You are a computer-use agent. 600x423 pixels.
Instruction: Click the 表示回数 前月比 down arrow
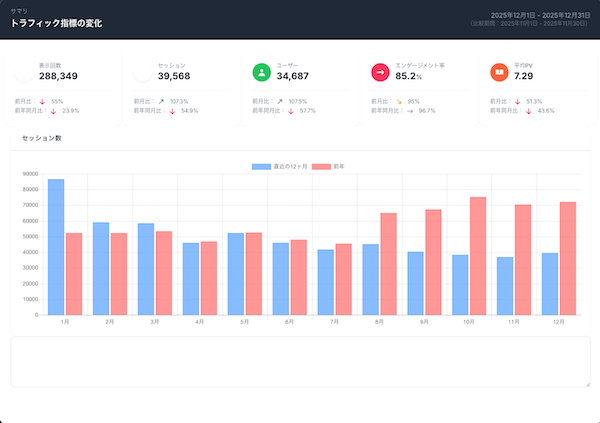coord(42,101)
